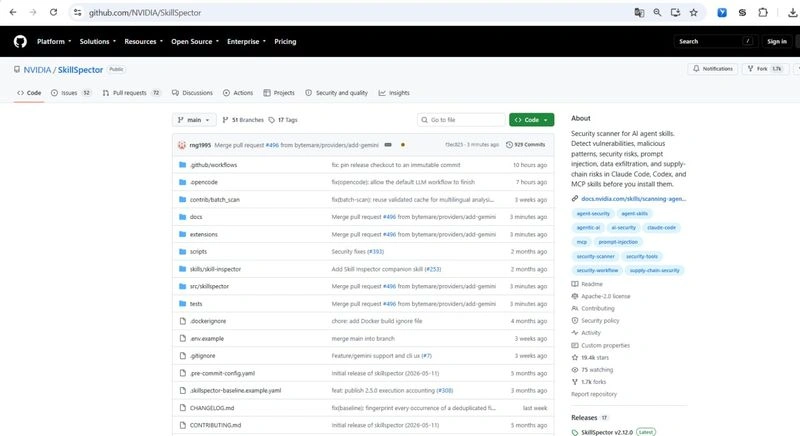The width and height of the screenshot is (800, 436).
Task: Open the .github/workflows folder
Action: pyautogui.click(x=213, y=165)
